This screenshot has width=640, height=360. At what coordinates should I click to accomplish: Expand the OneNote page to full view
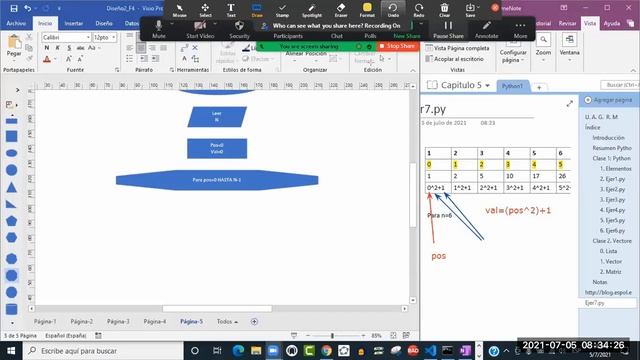point(569,104)
